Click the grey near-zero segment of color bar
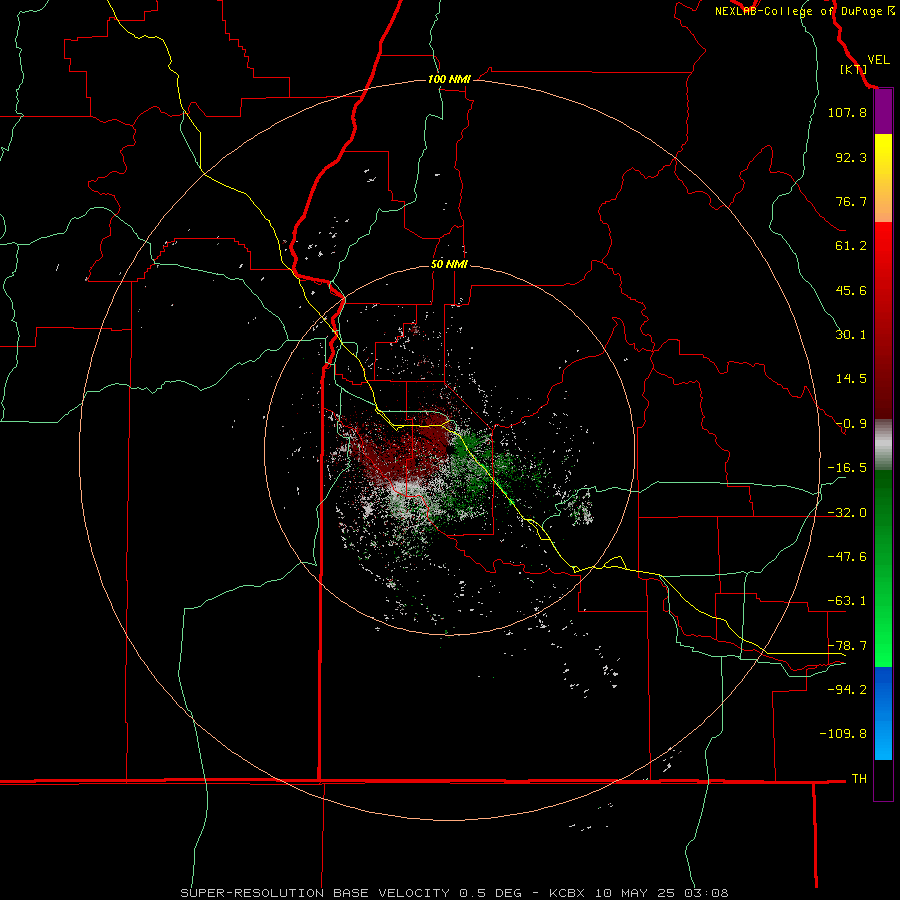The height and width of the screenshot is (900, 900). tap(883, 445)
